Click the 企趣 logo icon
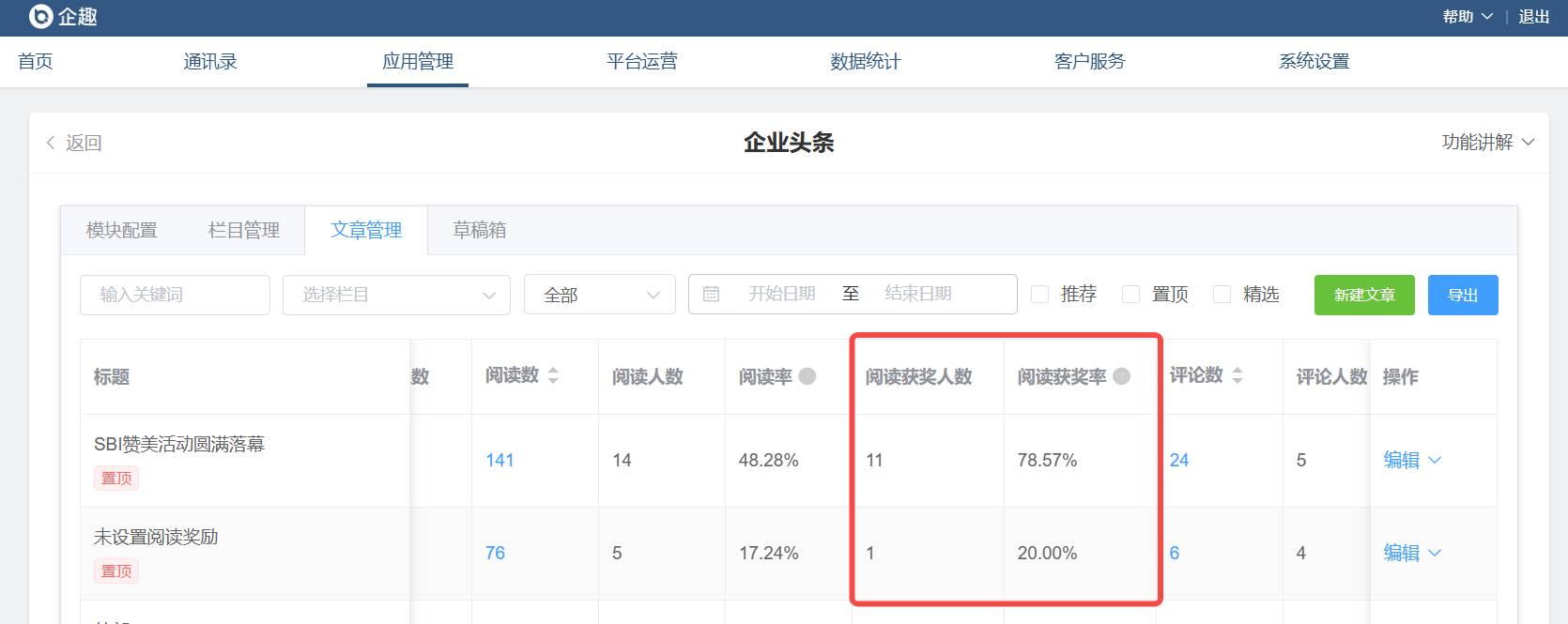 [x=41, y=17]
